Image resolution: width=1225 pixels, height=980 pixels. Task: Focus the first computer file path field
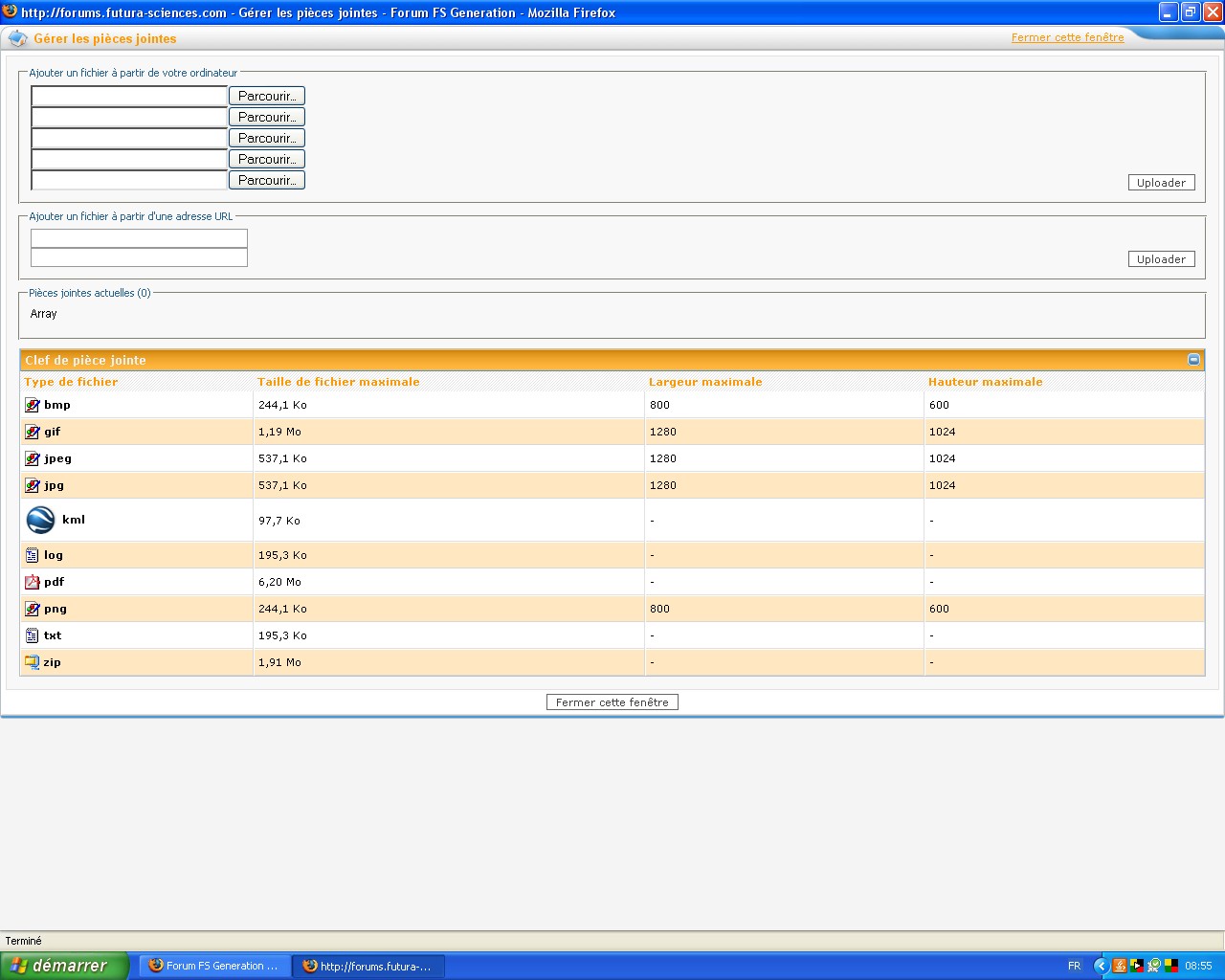(129, 96)
